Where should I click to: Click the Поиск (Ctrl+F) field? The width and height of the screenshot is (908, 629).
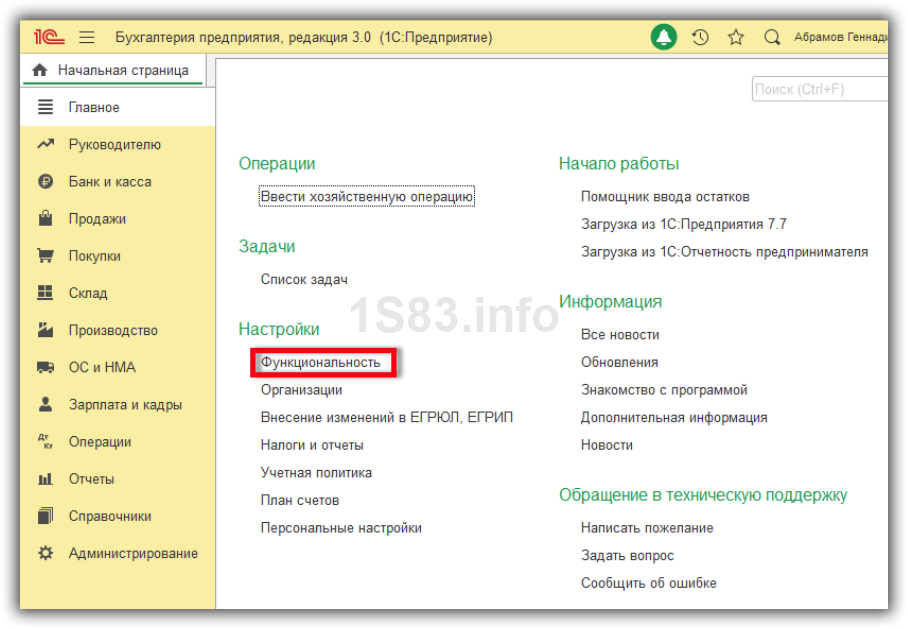[x=819, y=89]
